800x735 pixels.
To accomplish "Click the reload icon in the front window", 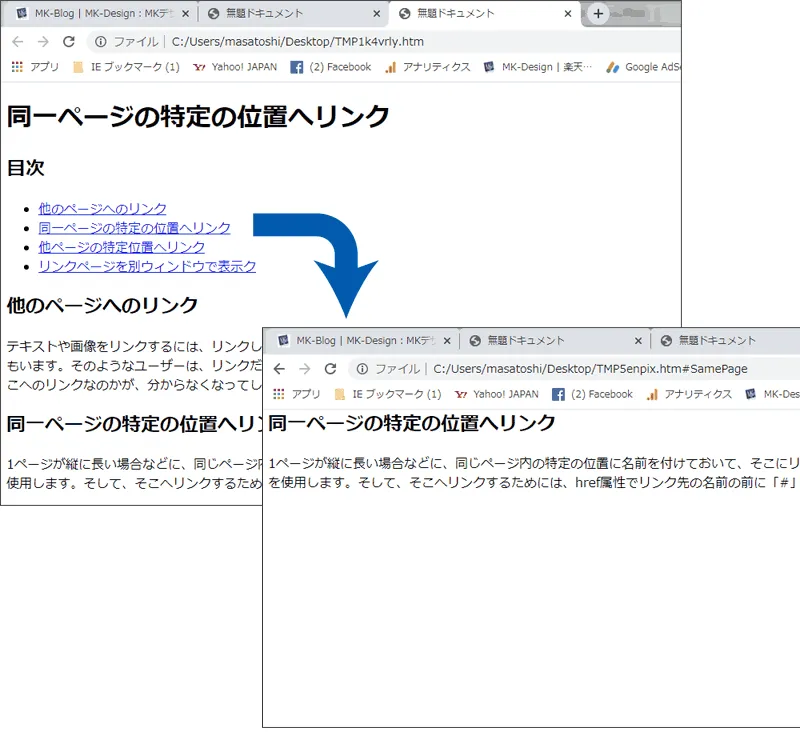I will 330,368.
